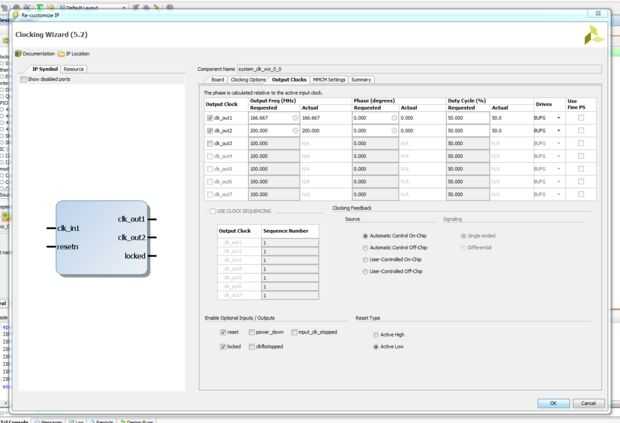
Task: Click the OK button
Action: click(x=553, y=403)
